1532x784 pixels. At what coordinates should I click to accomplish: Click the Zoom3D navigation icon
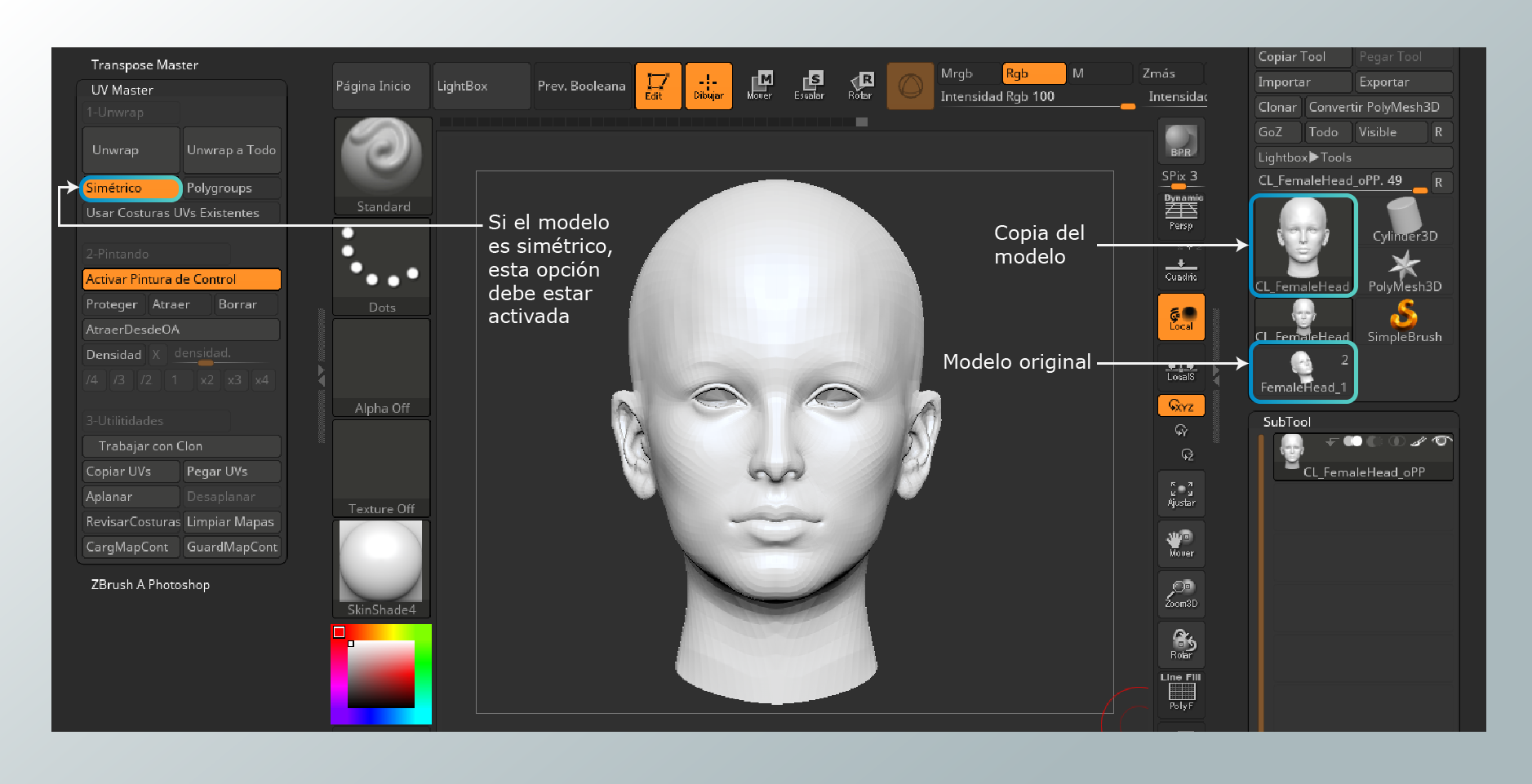(x=1180, y=593)
